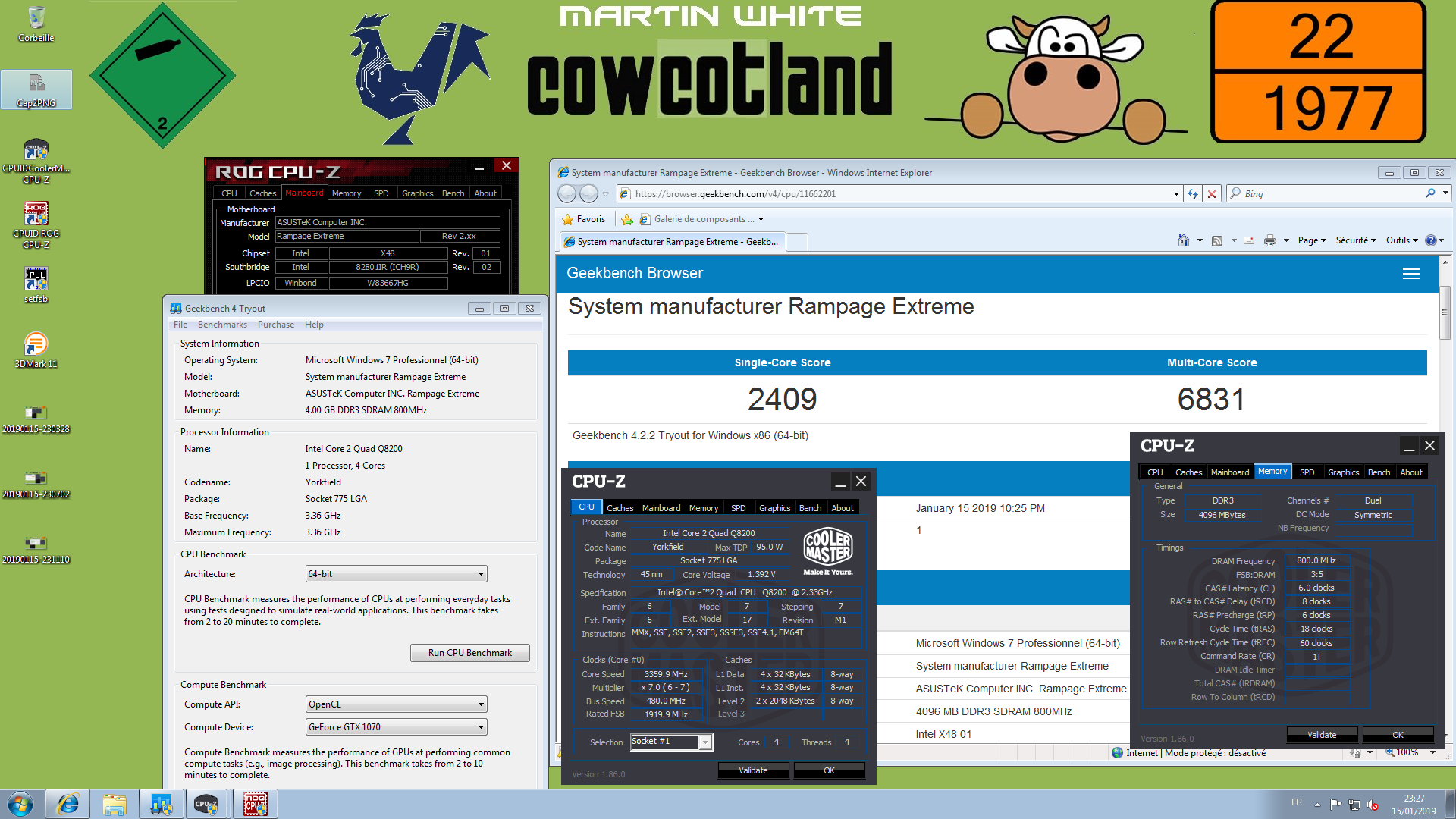Click the Bing search box
1456x819 pixels.
1331,194
